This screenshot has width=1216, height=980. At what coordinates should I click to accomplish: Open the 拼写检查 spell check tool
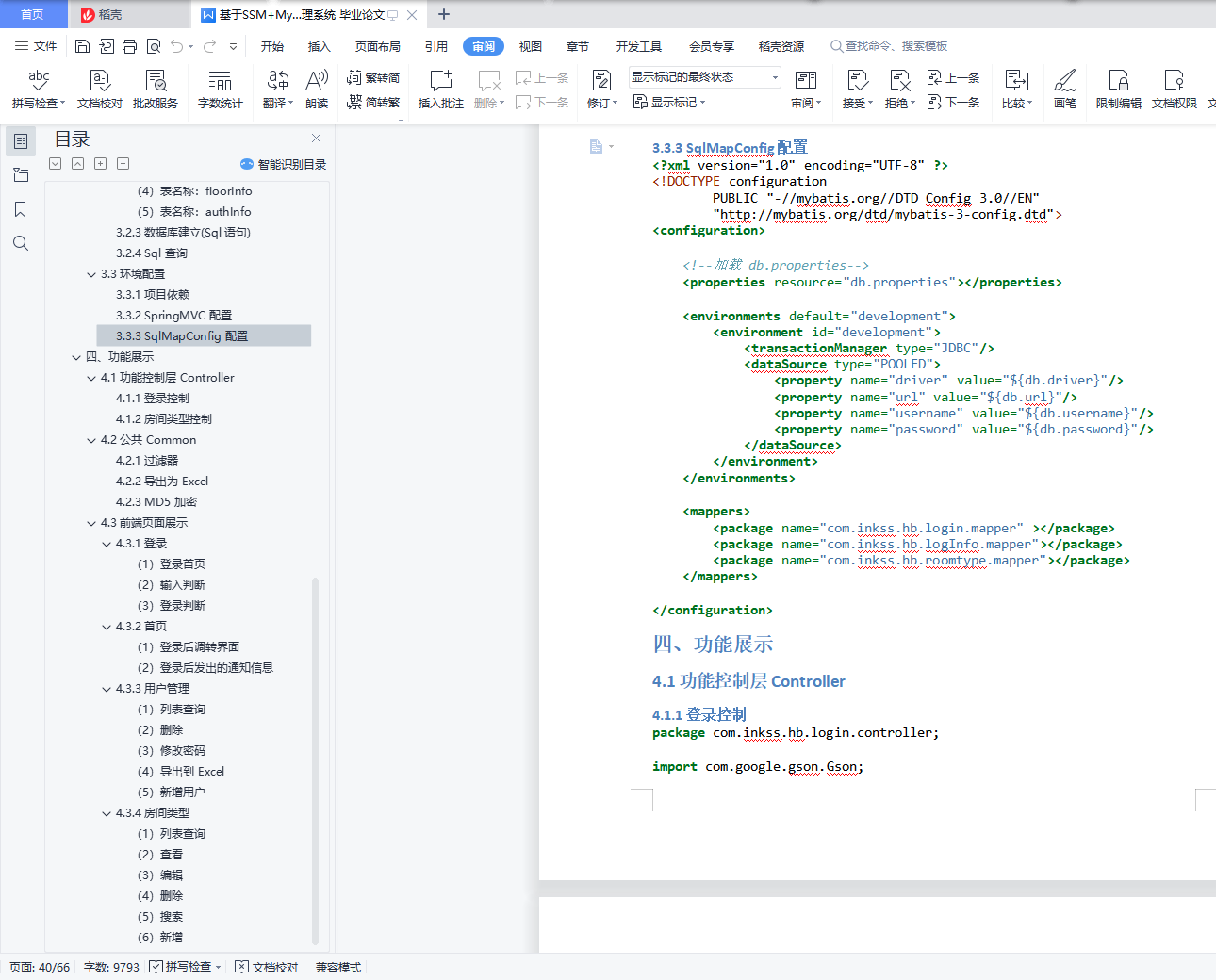tap(38, 89)
